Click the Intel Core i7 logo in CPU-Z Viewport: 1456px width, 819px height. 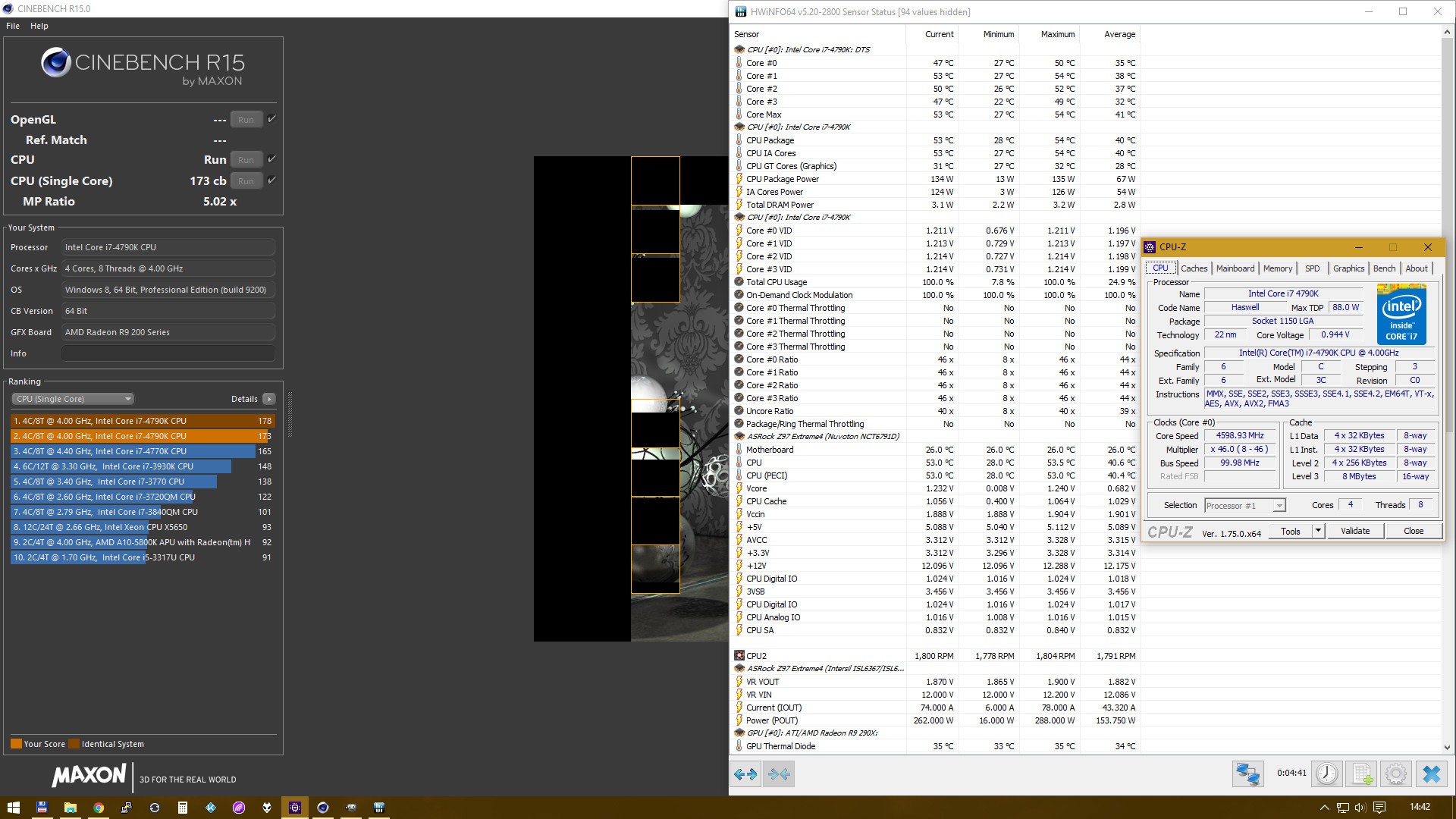[x=1401, y=314]
